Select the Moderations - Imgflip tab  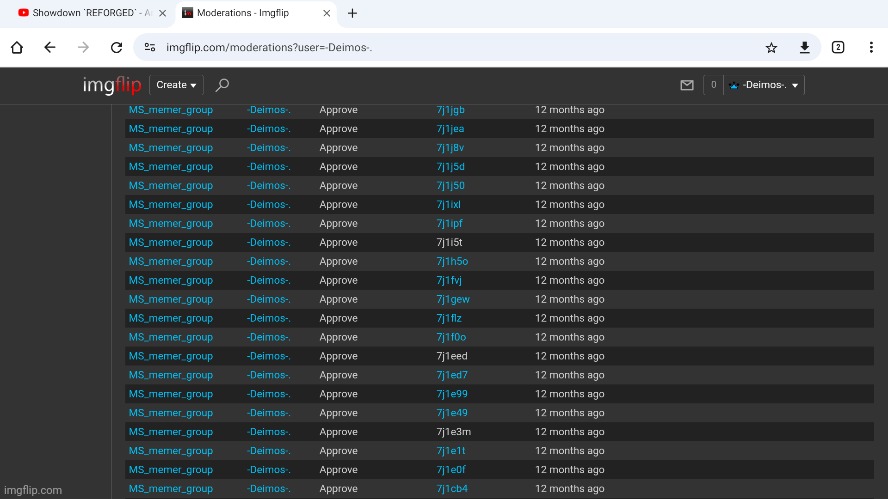pos(244,13)
